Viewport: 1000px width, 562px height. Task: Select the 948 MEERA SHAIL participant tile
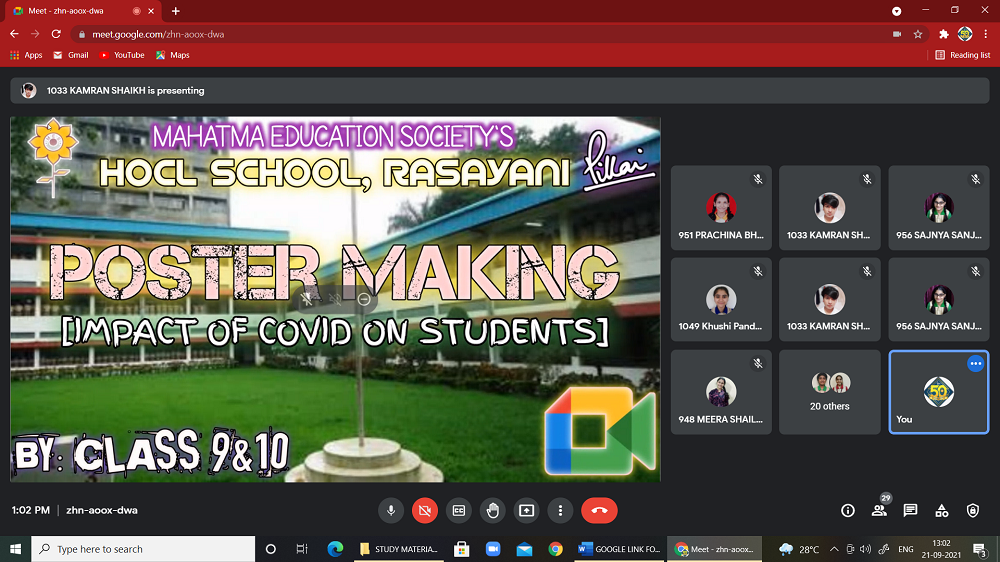(721, 391)
